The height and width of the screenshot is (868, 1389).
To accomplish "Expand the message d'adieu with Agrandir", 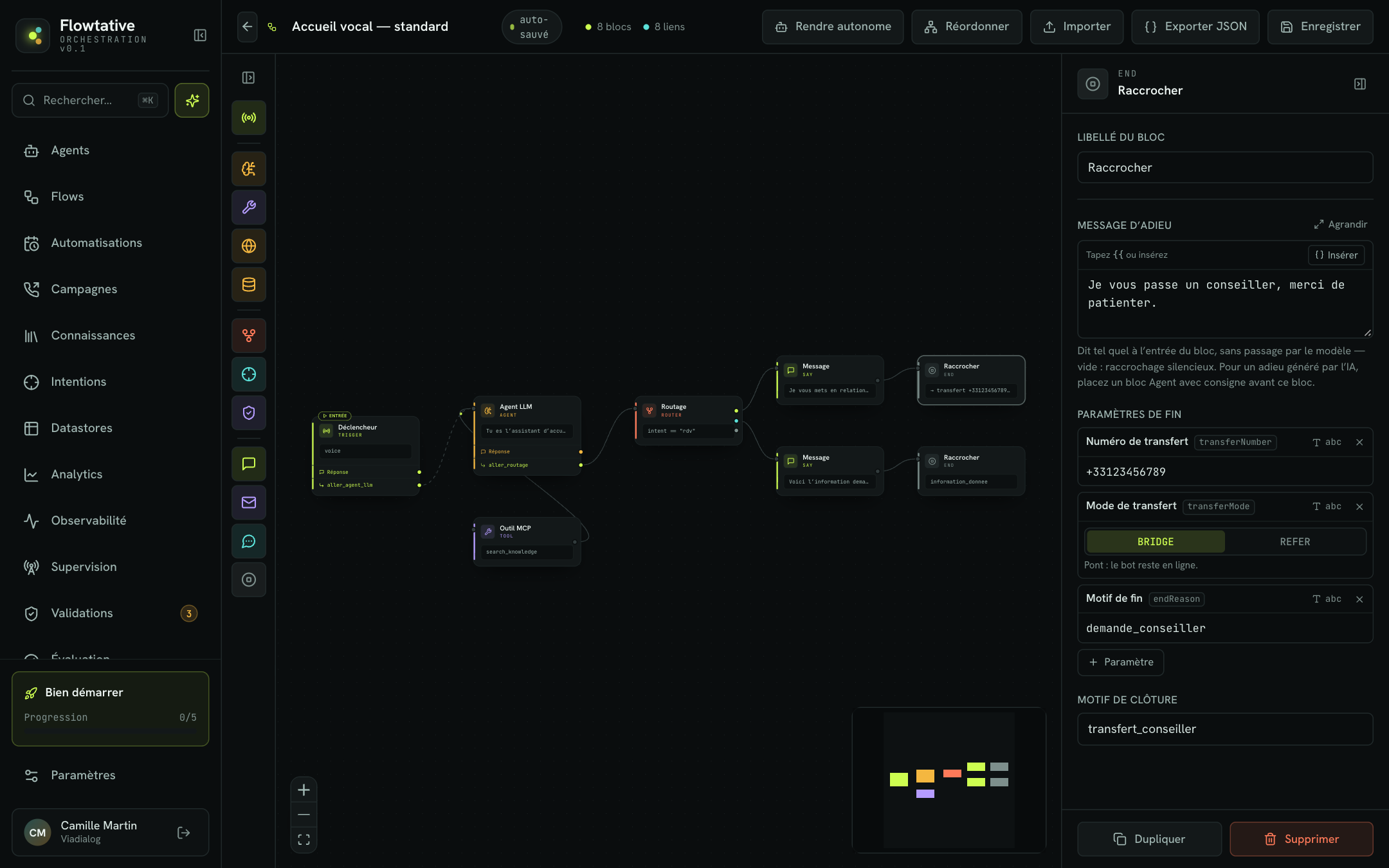I will click(x=1341, y=224).
